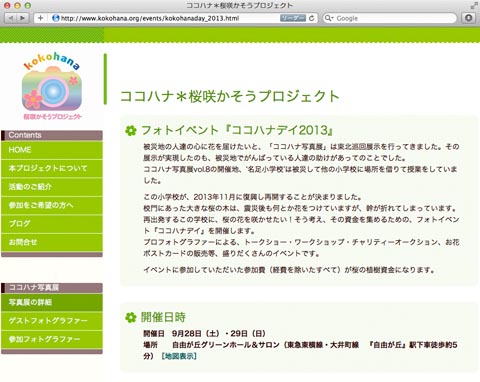Focus the Google search field
Image resolution: width=480 pixels, height=382 pixels.
390,18
